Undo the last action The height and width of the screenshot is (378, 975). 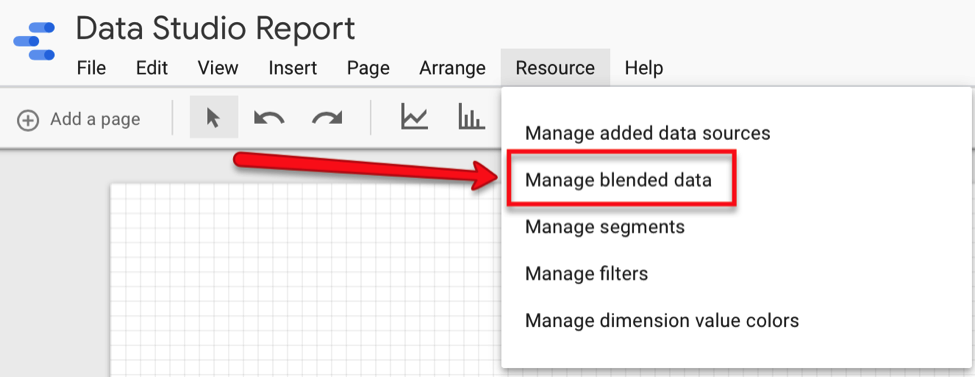tap(269, 118)
